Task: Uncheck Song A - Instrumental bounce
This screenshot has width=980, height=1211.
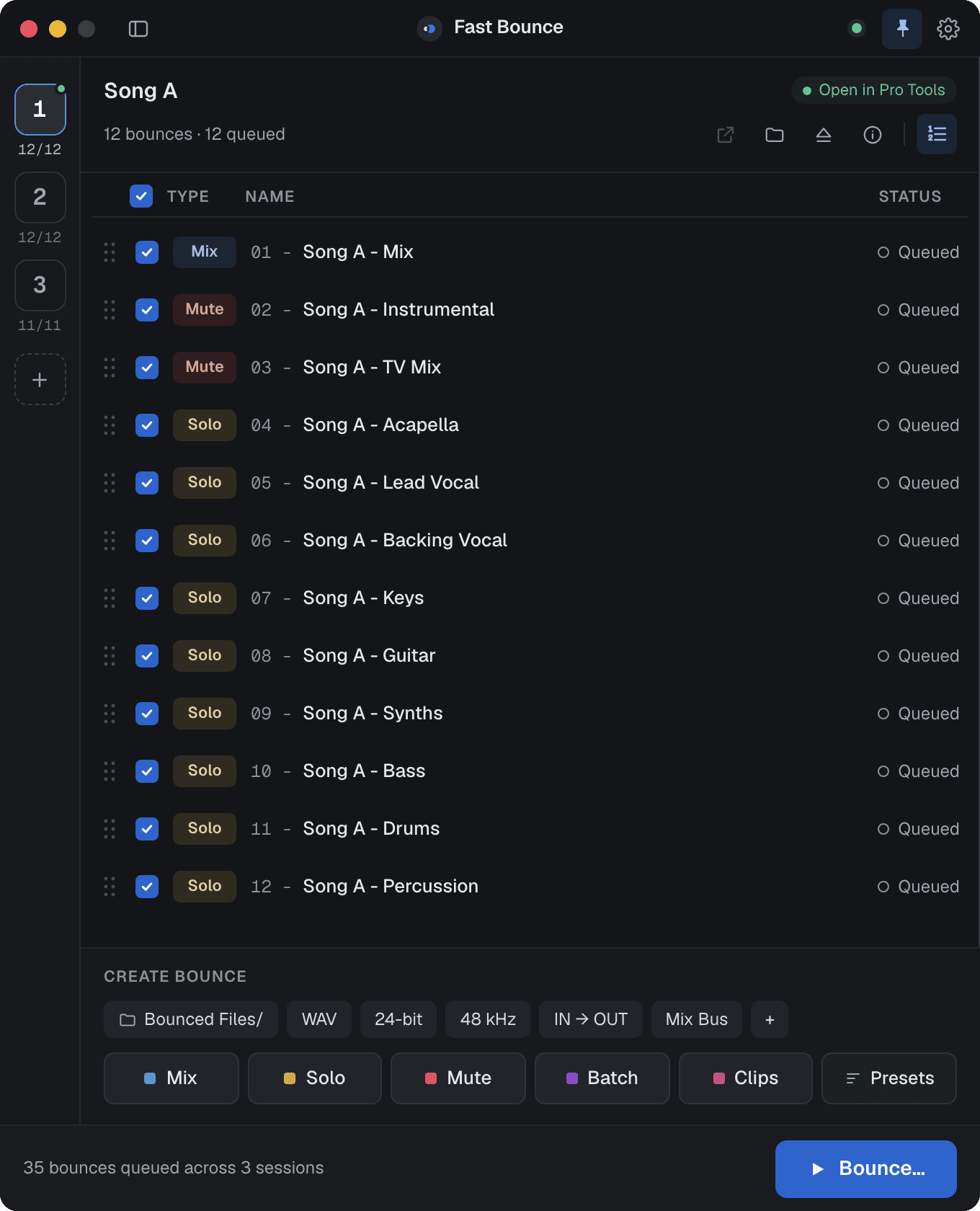Action: [x=147, y=310]
